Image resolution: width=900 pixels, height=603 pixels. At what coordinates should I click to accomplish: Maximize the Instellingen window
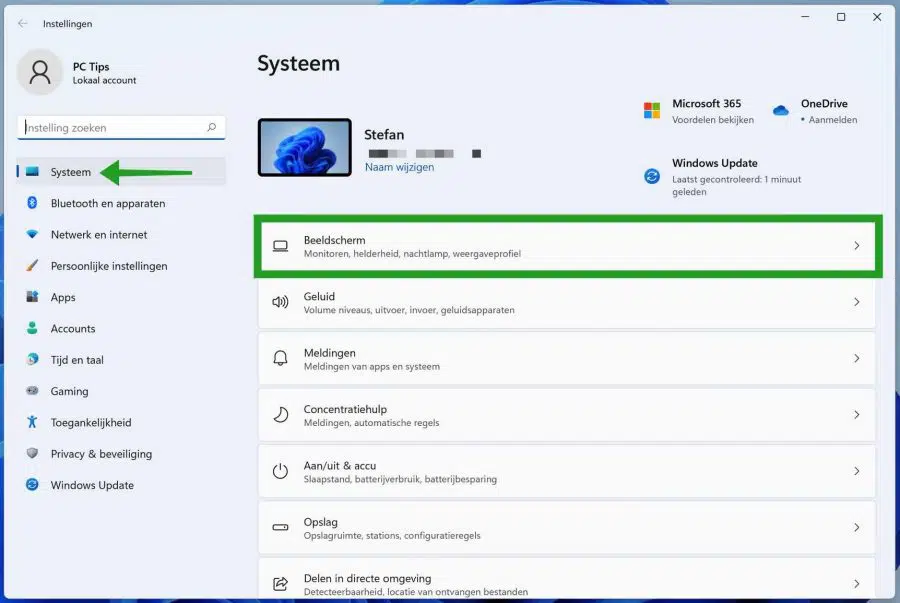841,17
